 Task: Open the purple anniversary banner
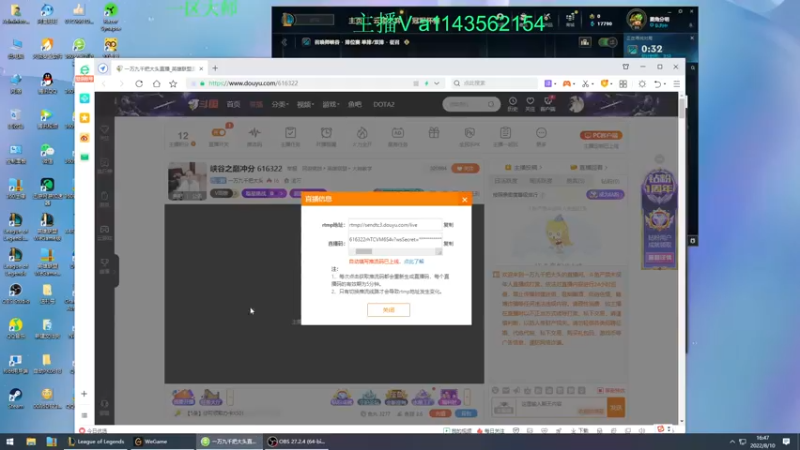(x=659, y=218)
